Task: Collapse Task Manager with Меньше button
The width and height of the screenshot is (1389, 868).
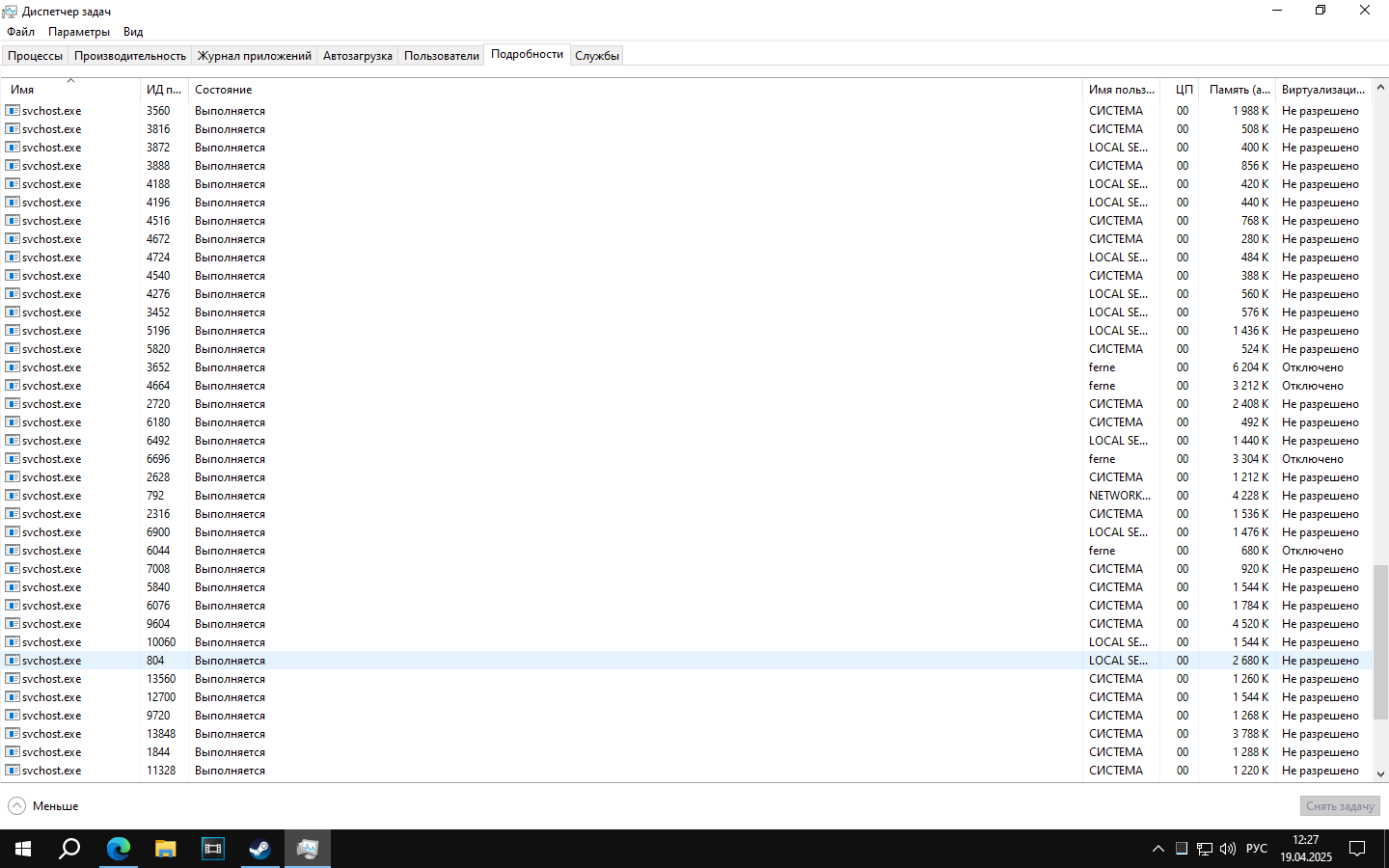Action: [x=44, y=806]
